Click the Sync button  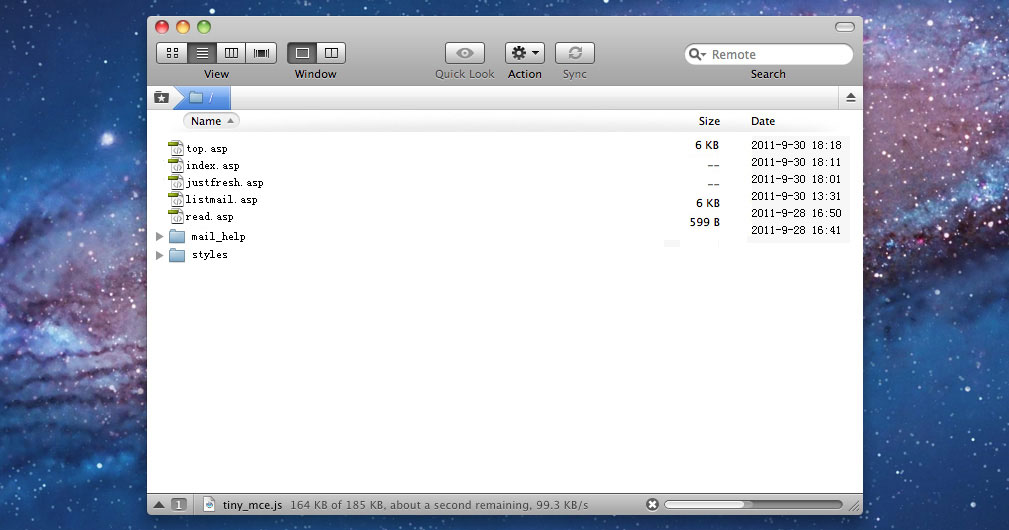click(x=574, y=53)
